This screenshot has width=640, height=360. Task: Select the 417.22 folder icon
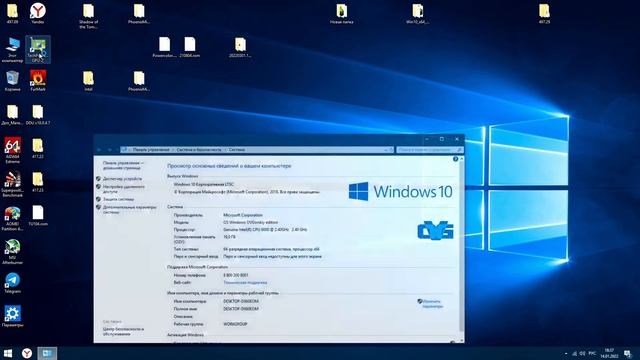point(38,148)
